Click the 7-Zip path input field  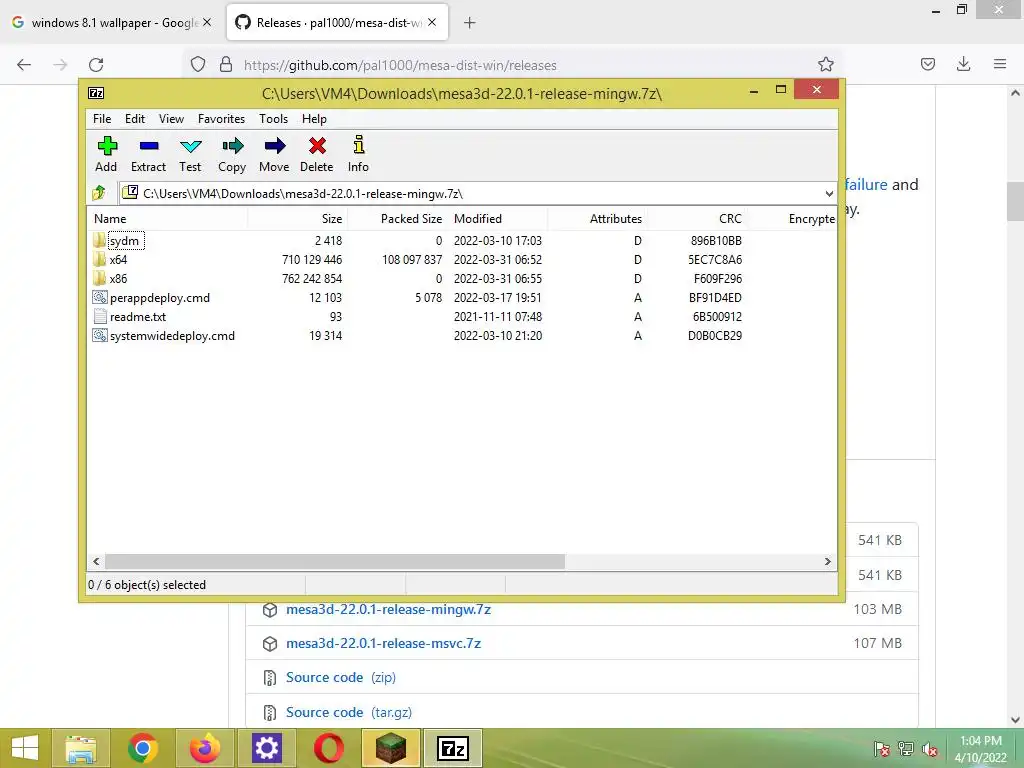[x=477, y=194]
